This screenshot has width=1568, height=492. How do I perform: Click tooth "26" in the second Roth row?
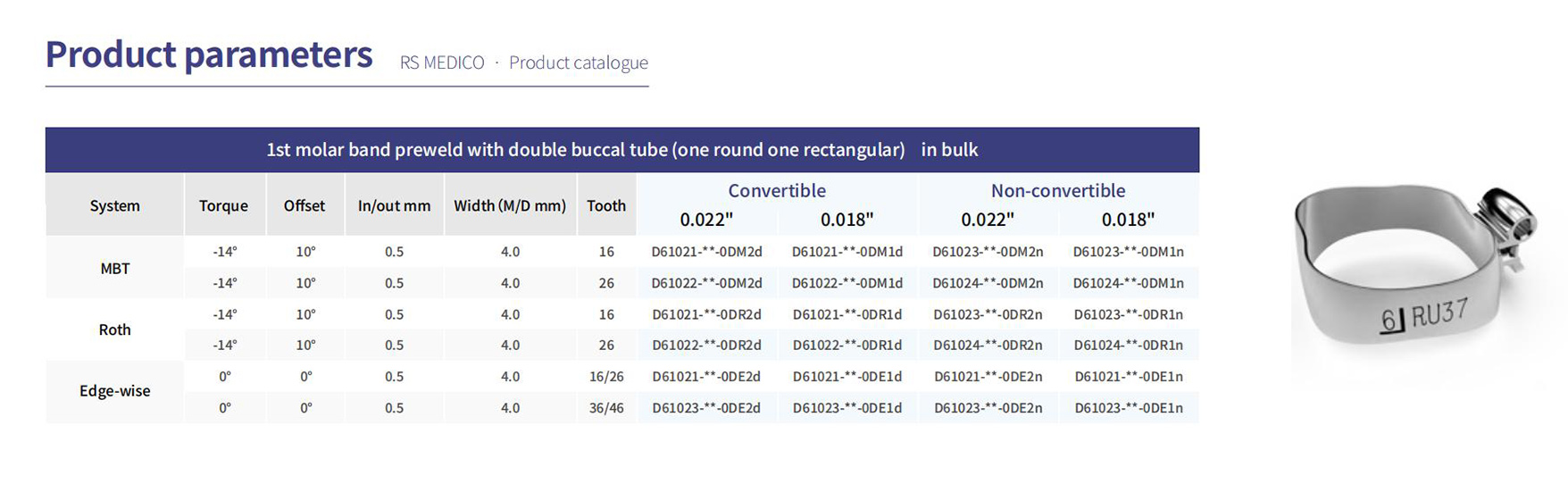[606, 345]
